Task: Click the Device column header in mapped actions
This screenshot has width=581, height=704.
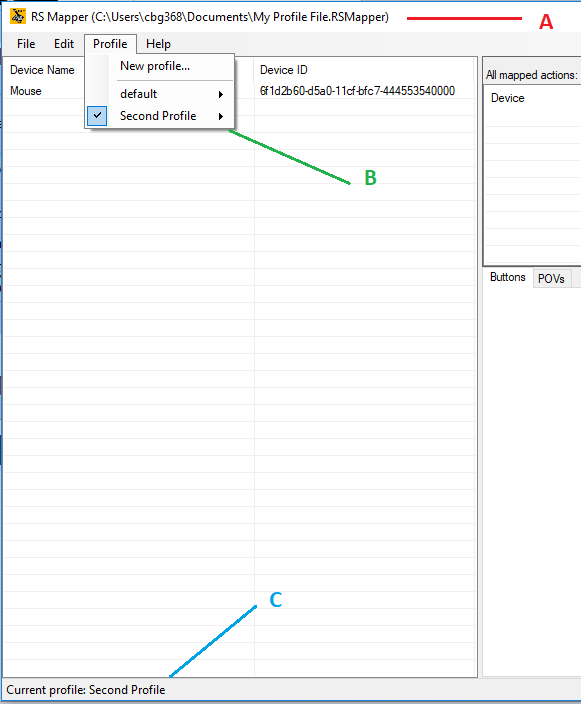Action: tap(507, 98)
